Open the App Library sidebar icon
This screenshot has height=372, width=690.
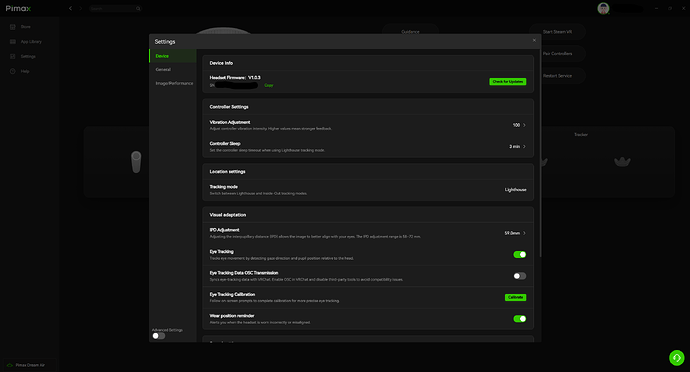point(12,42)
